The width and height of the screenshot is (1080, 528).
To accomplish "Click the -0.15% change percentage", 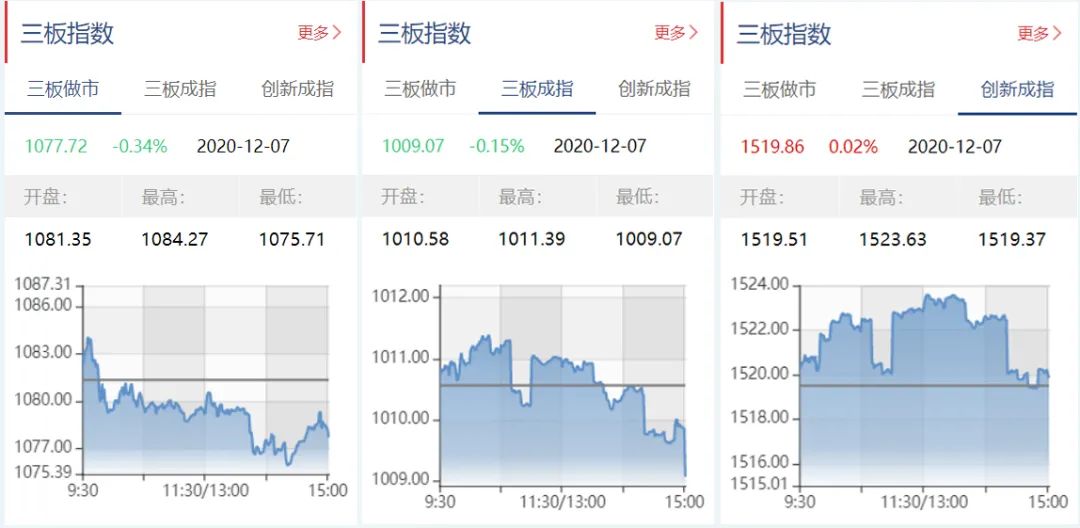I will coord(497,146).
